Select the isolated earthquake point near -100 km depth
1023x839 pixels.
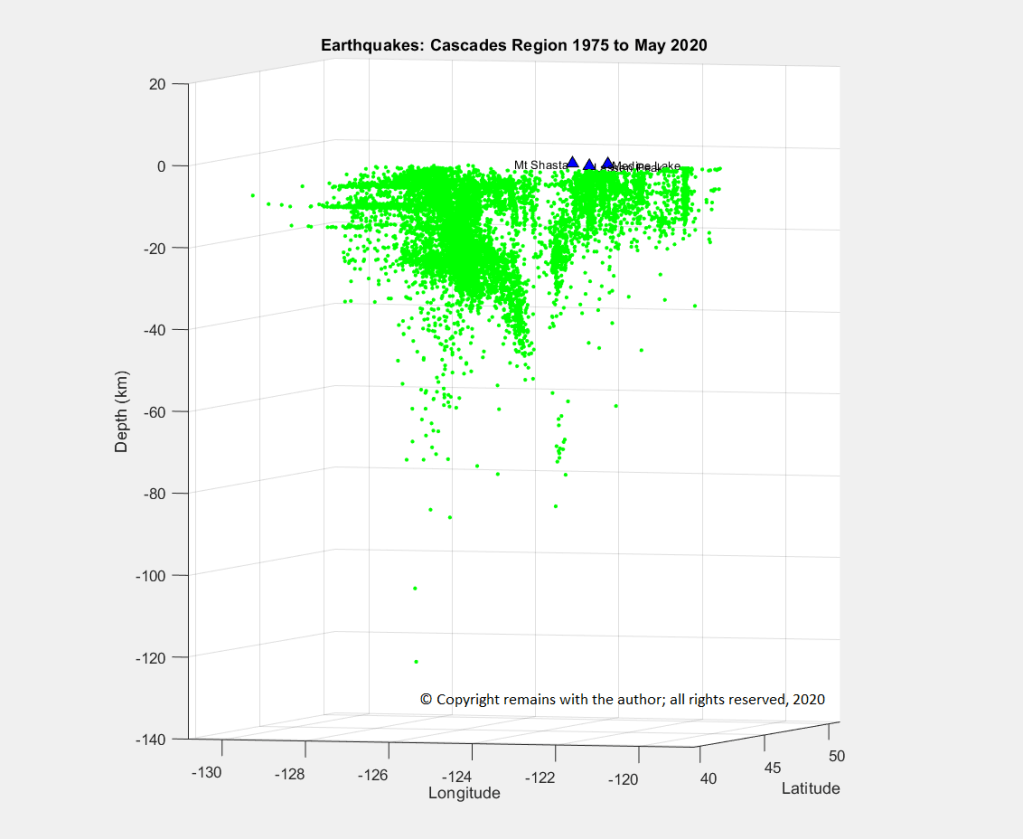[414, 588]
